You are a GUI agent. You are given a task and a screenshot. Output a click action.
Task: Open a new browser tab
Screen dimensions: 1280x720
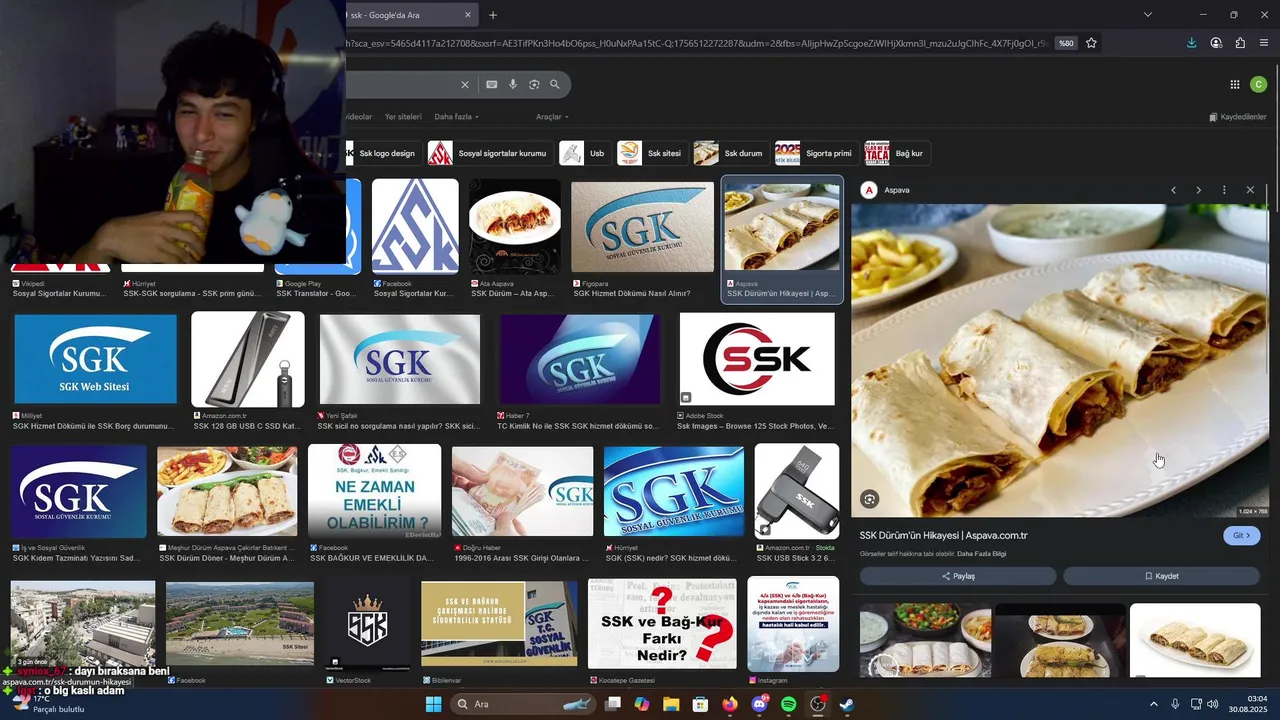coord(493,15)
